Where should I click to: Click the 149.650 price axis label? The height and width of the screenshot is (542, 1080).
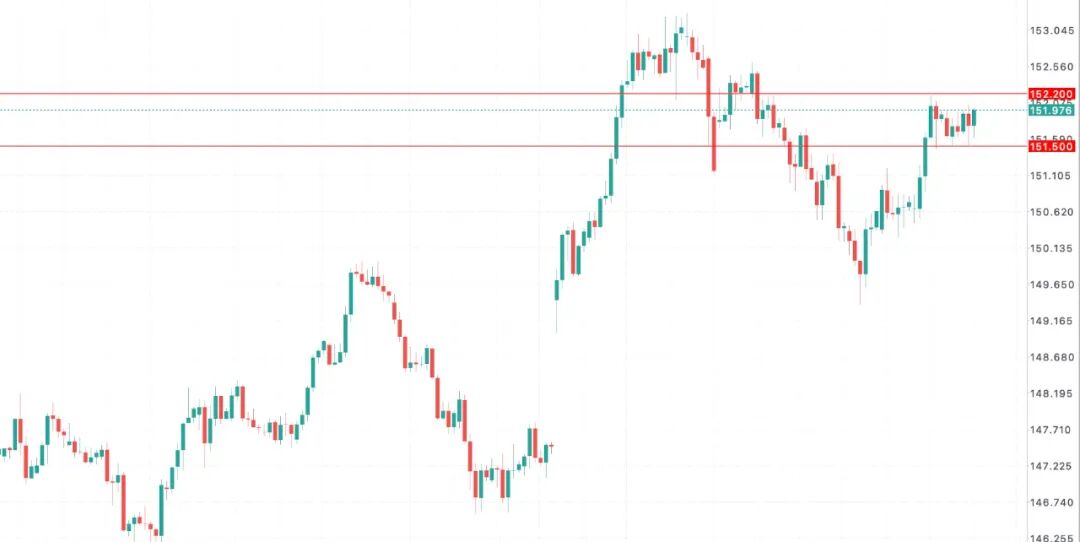pos(1051,285)
